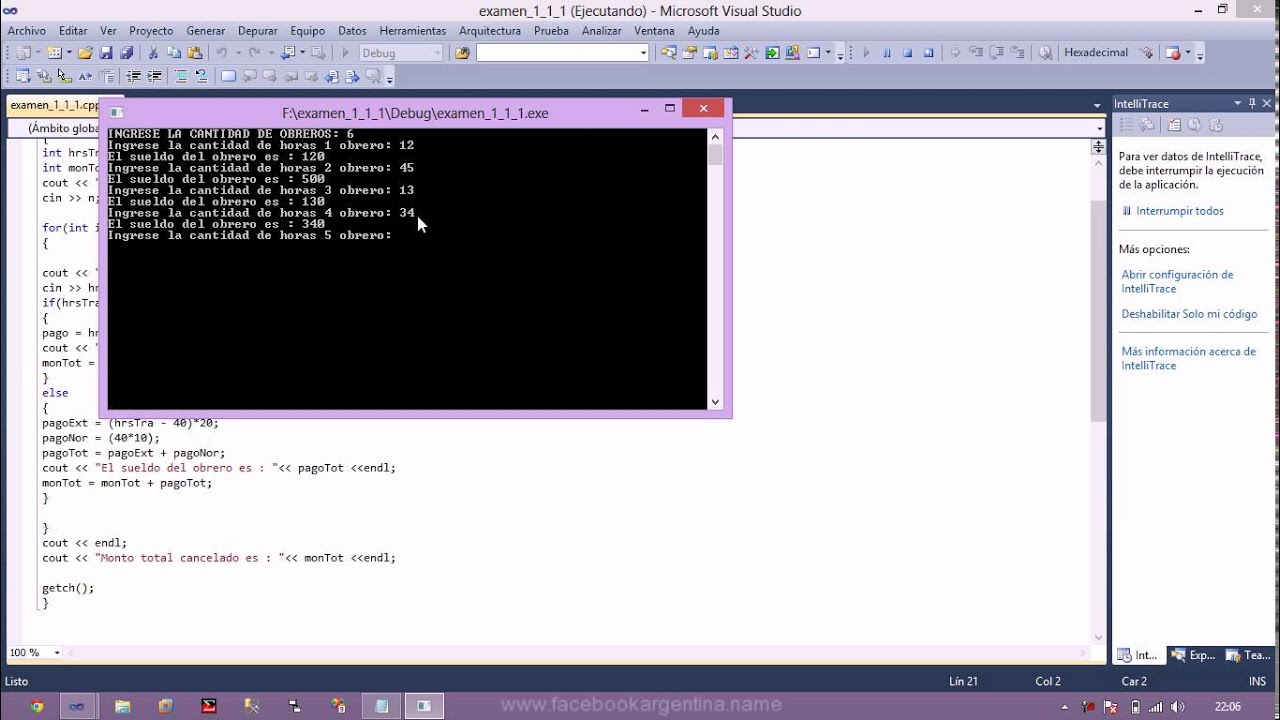Click Deshabilitar Solo mi código link

pyautogui.click(x=1189, y=314)
